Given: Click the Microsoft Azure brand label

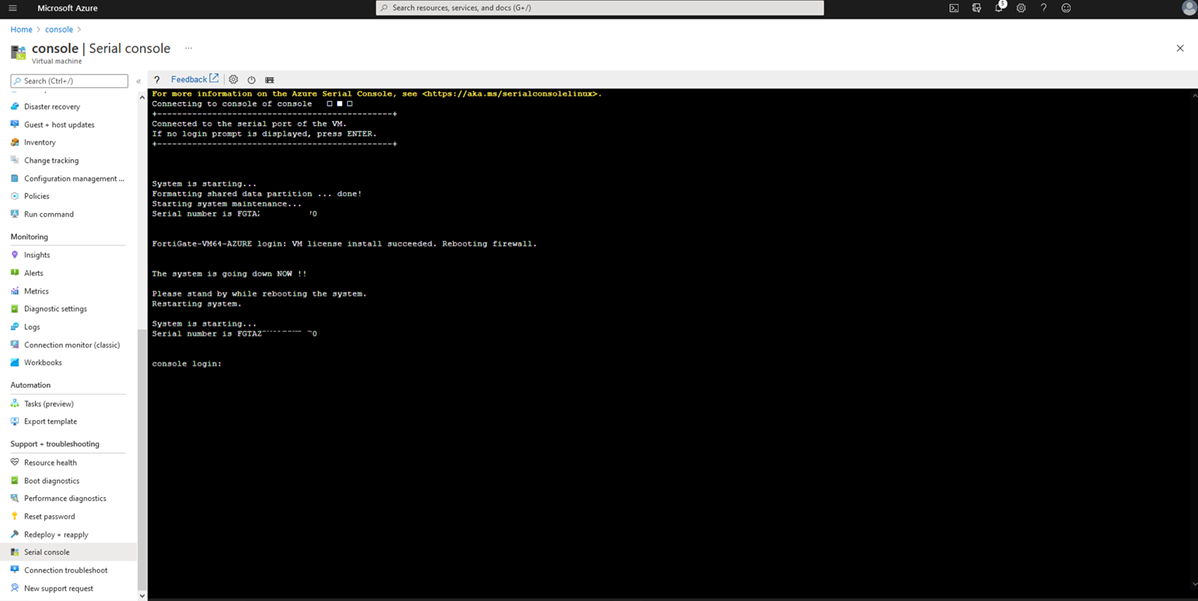Looking at the screenshot, I should pos(67,8).
